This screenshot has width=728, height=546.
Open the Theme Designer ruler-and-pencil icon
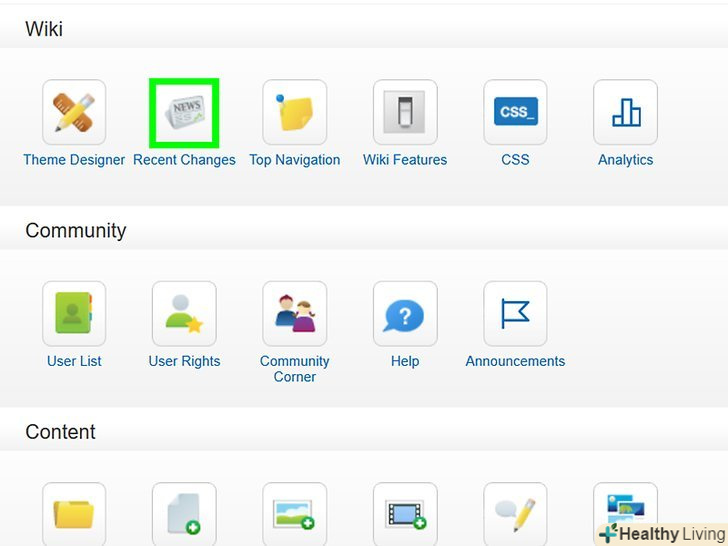tap(74, 113)
